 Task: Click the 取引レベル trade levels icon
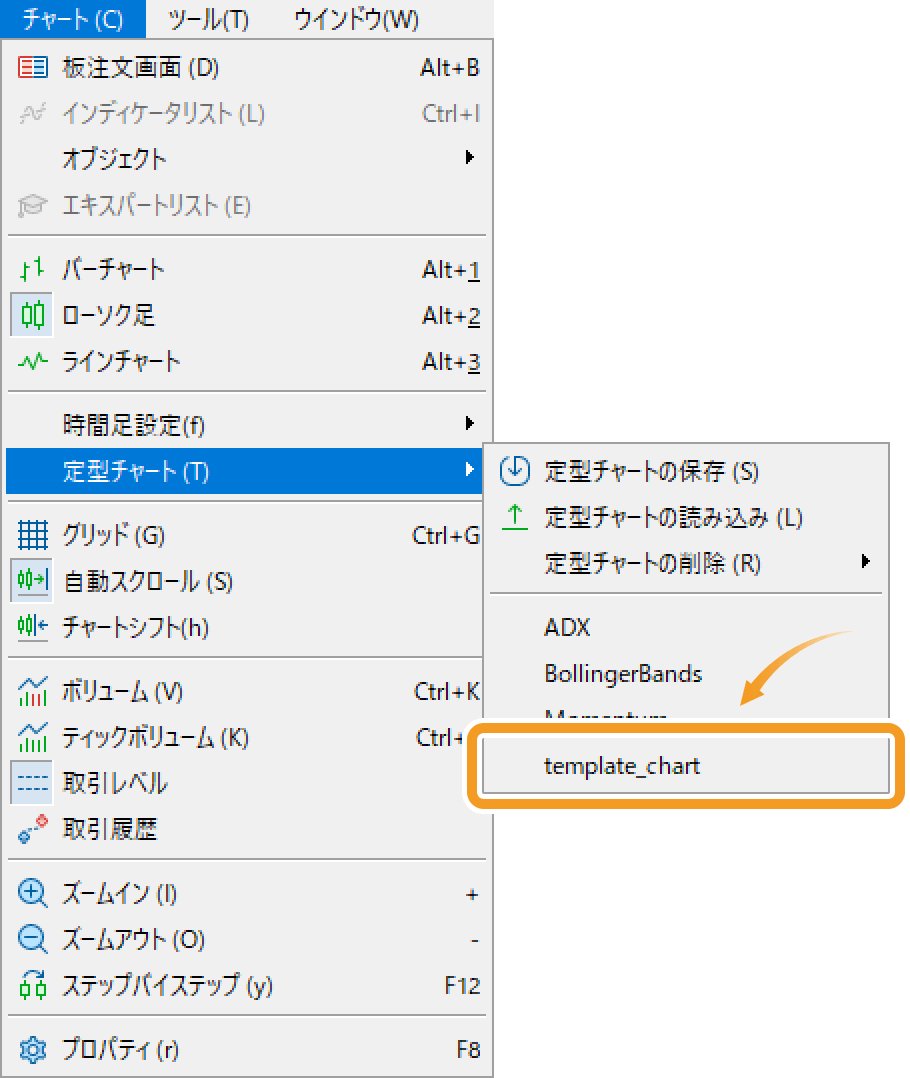click(x=32, y=782)
